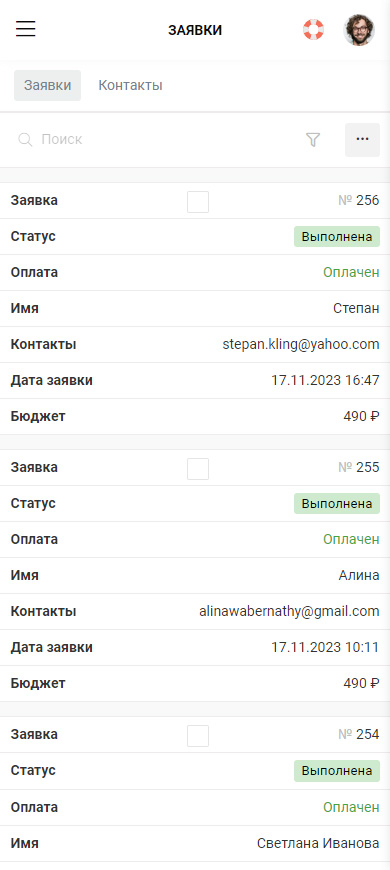Click the Оплачен payment label of request 255
The width and height of the screenshot is (390, 870).
coord(351,539)
